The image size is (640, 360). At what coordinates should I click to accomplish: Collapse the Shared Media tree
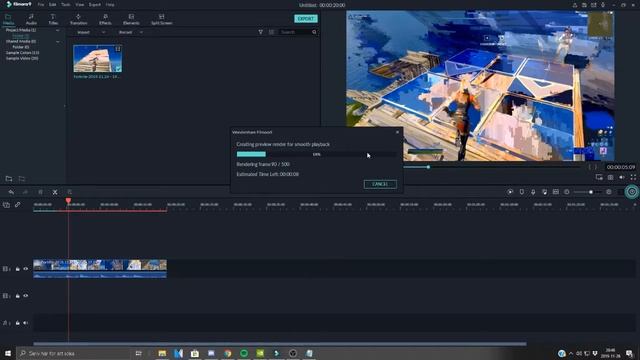pyautogui.click(x=58, y=42)
